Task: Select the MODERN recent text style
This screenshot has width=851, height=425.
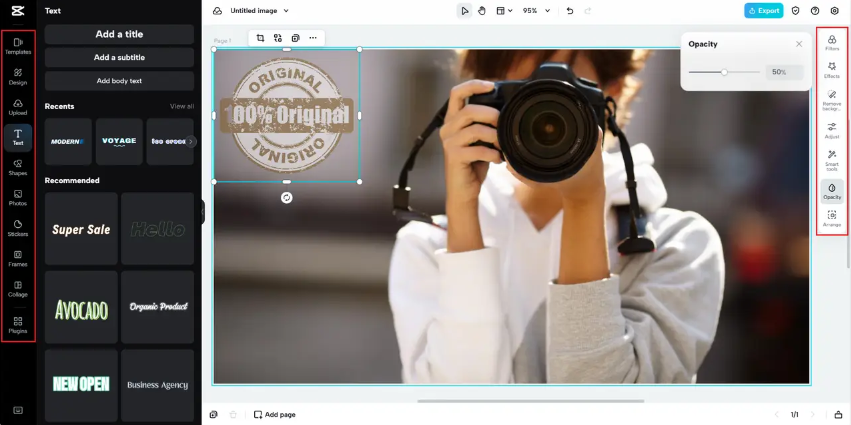Action: click(68, 142)
